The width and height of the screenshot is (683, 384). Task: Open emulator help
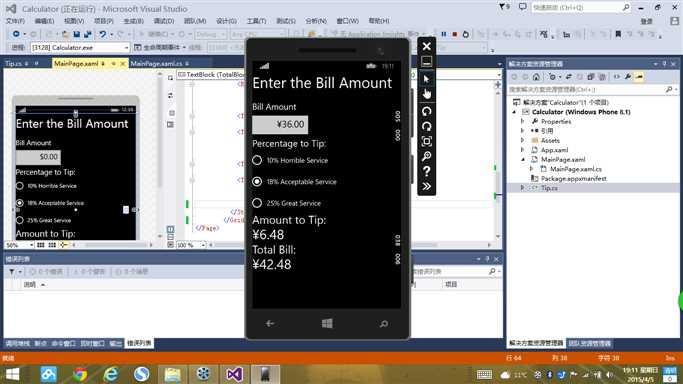426,171
